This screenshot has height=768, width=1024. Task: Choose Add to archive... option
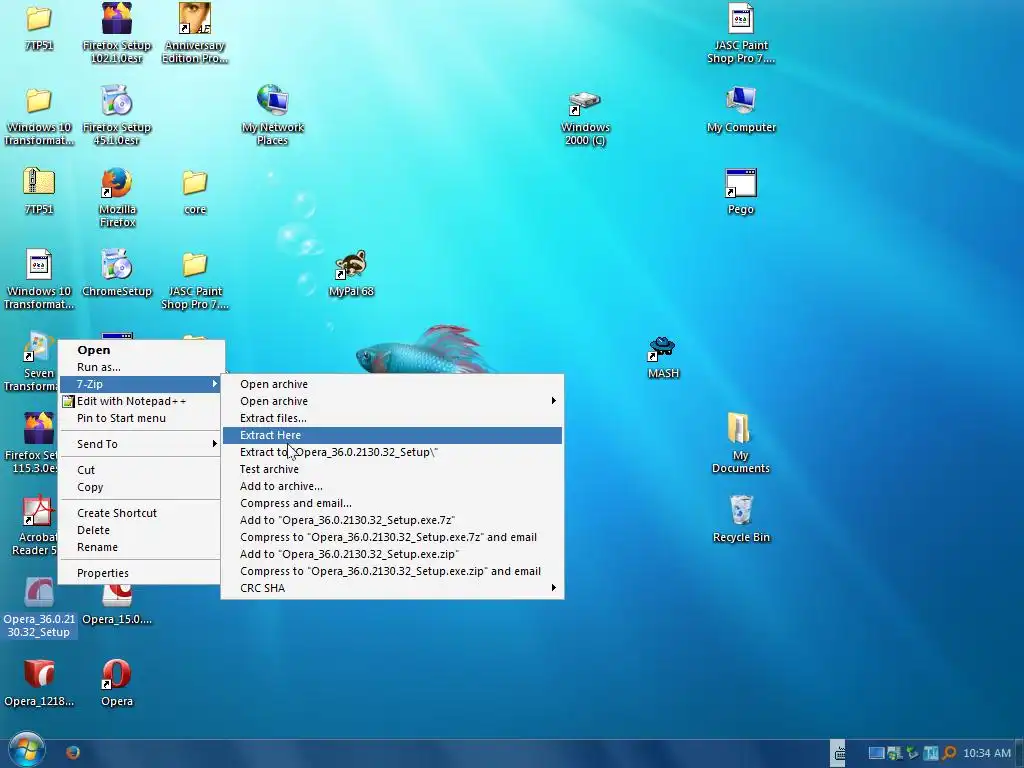click(x=392, y=486)
